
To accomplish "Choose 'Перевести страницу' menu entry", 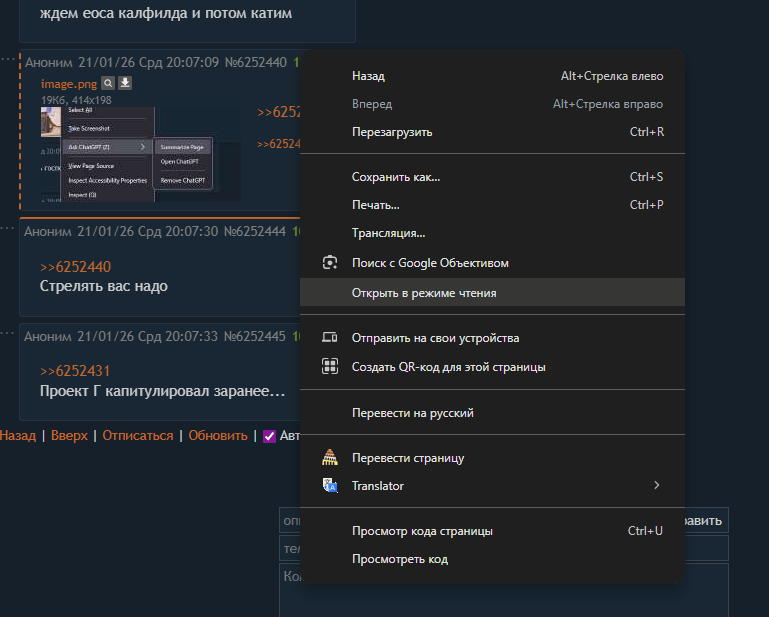I will (492, 458).
